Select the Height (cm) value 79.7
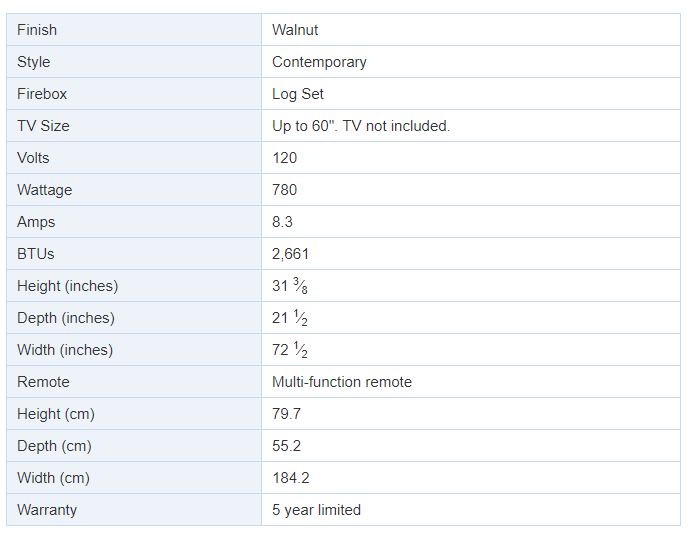 [x=286, y=414]
